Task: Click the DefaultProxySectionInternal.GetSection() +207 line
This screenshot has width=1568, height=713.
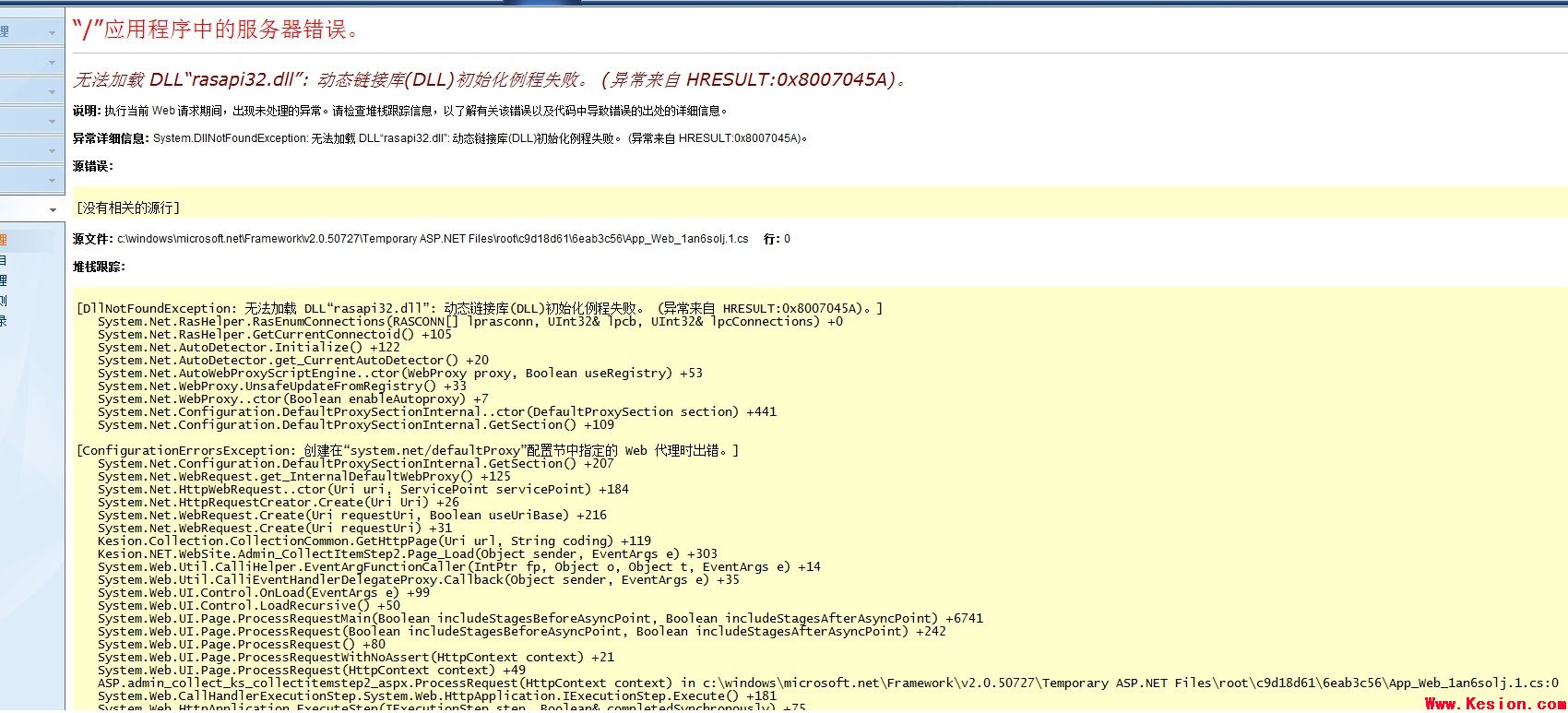Action: (356, 464)
